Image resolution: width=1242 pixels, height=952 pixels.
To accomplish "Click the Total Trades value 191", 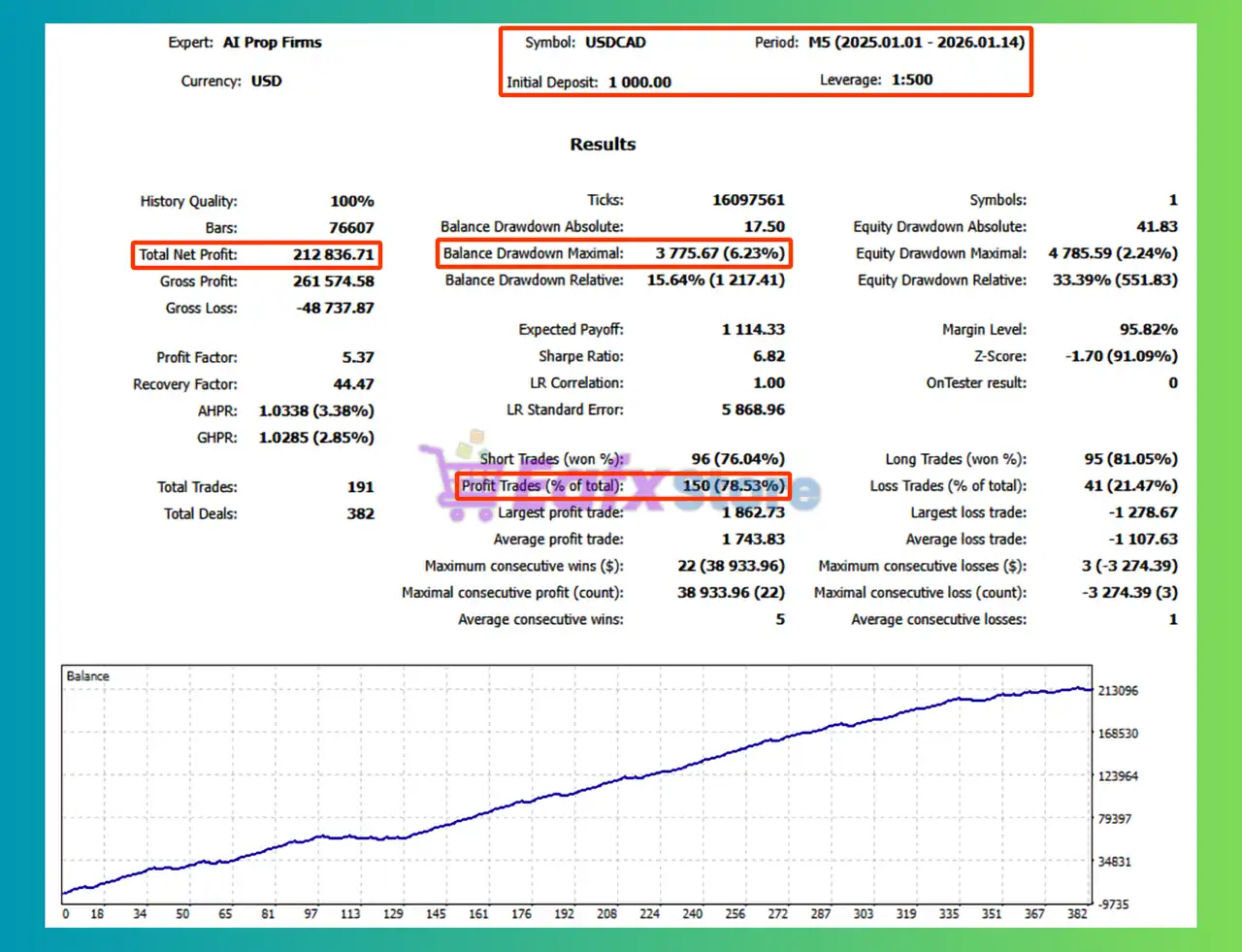I will (x=360, y=487).
